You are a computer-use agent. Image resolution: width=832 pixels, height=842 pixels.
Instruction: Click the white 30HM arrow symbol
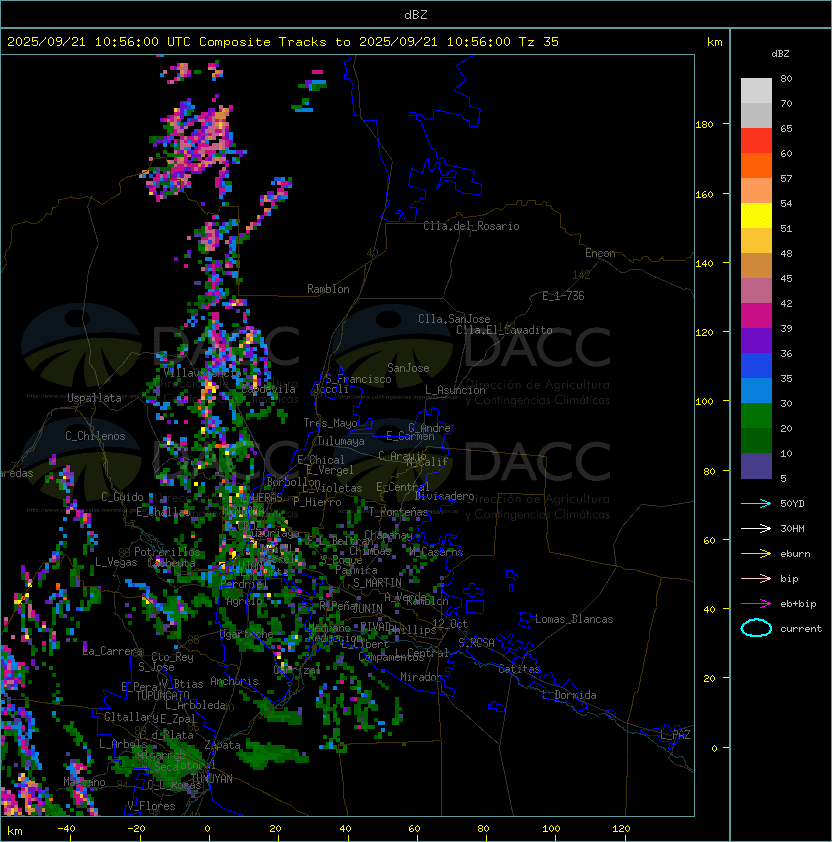click(756, 528)
